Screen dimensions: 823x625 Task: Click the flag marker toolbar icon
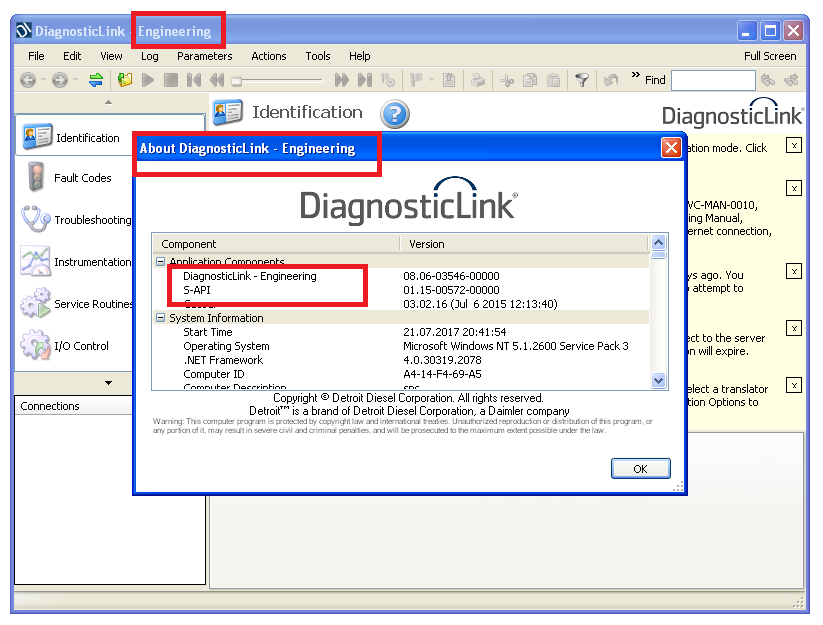click(x=416, y=80)
